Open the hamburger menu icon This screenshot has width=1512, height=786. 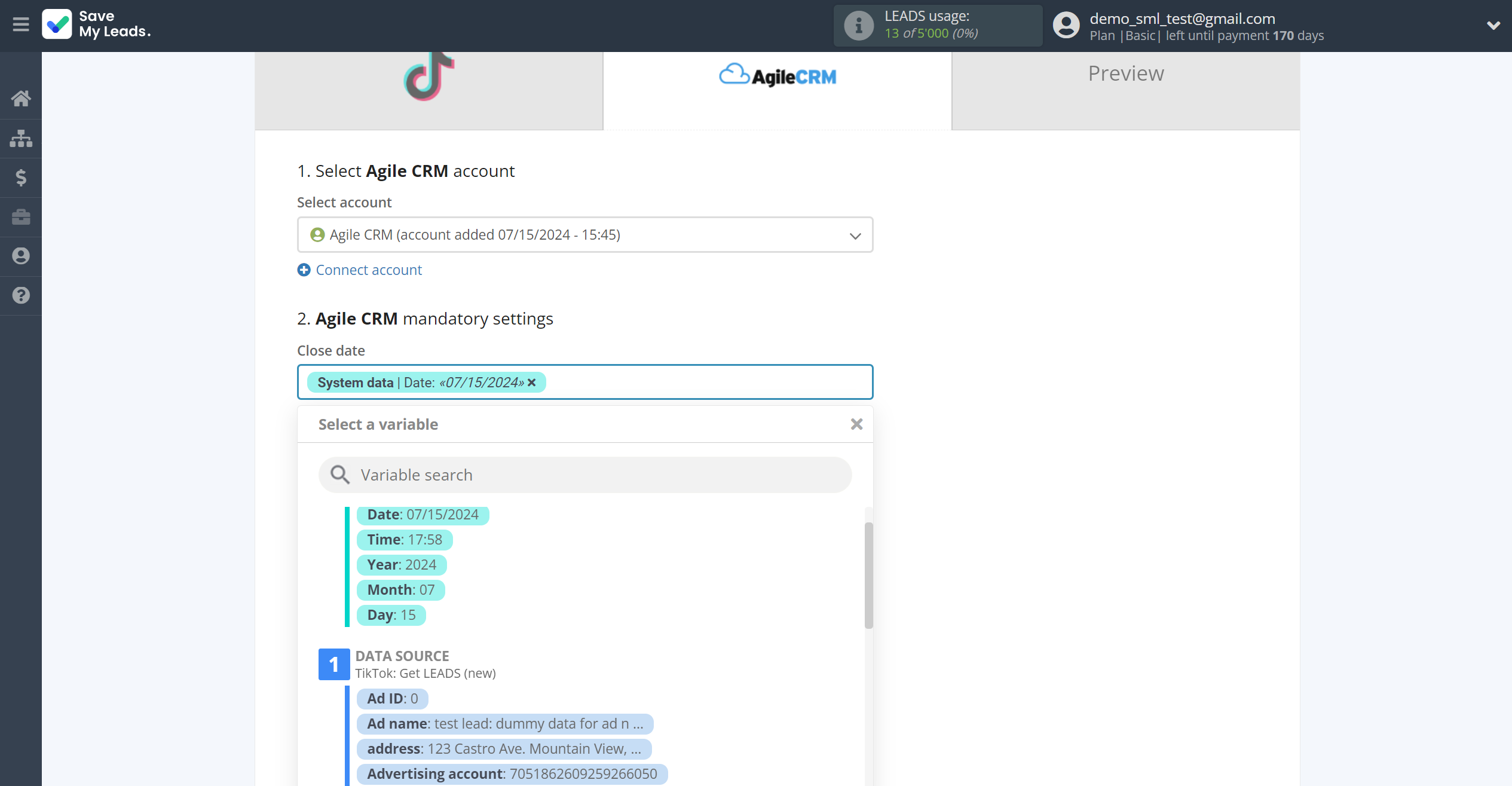tap(21, 25)
